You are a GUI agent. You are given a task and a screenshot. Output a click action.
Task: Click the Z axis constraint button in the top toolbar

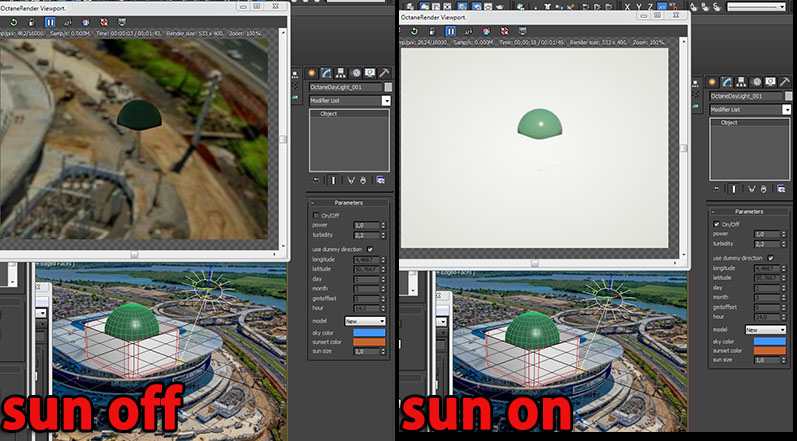pyautogui.click(x=650, y=7)
